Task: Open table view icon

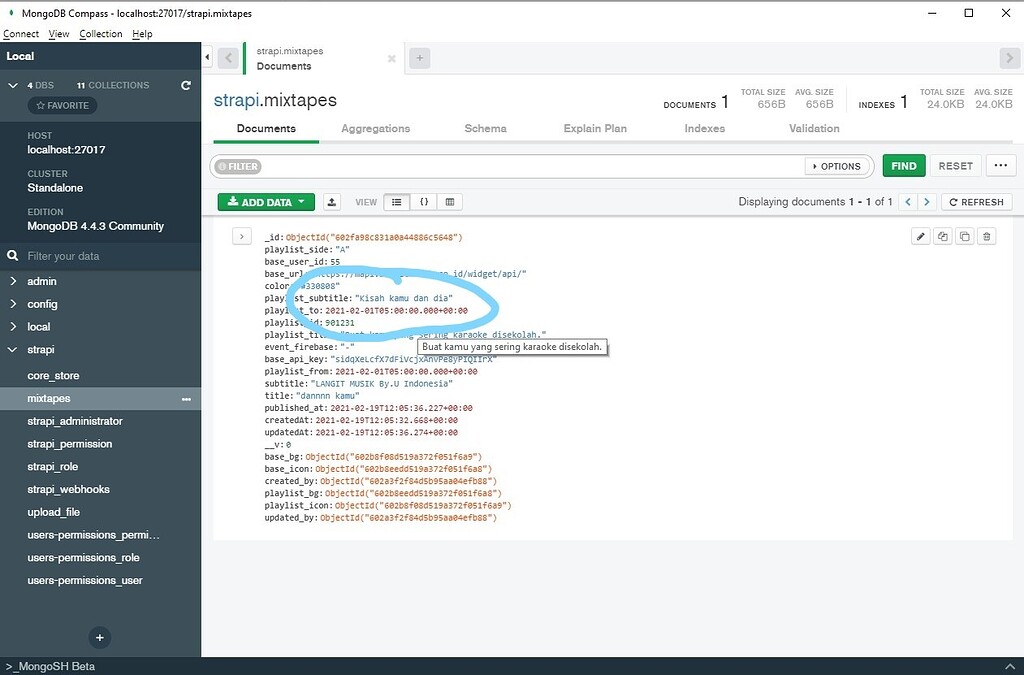Action: pyautogui.click(x=448, y=201)
